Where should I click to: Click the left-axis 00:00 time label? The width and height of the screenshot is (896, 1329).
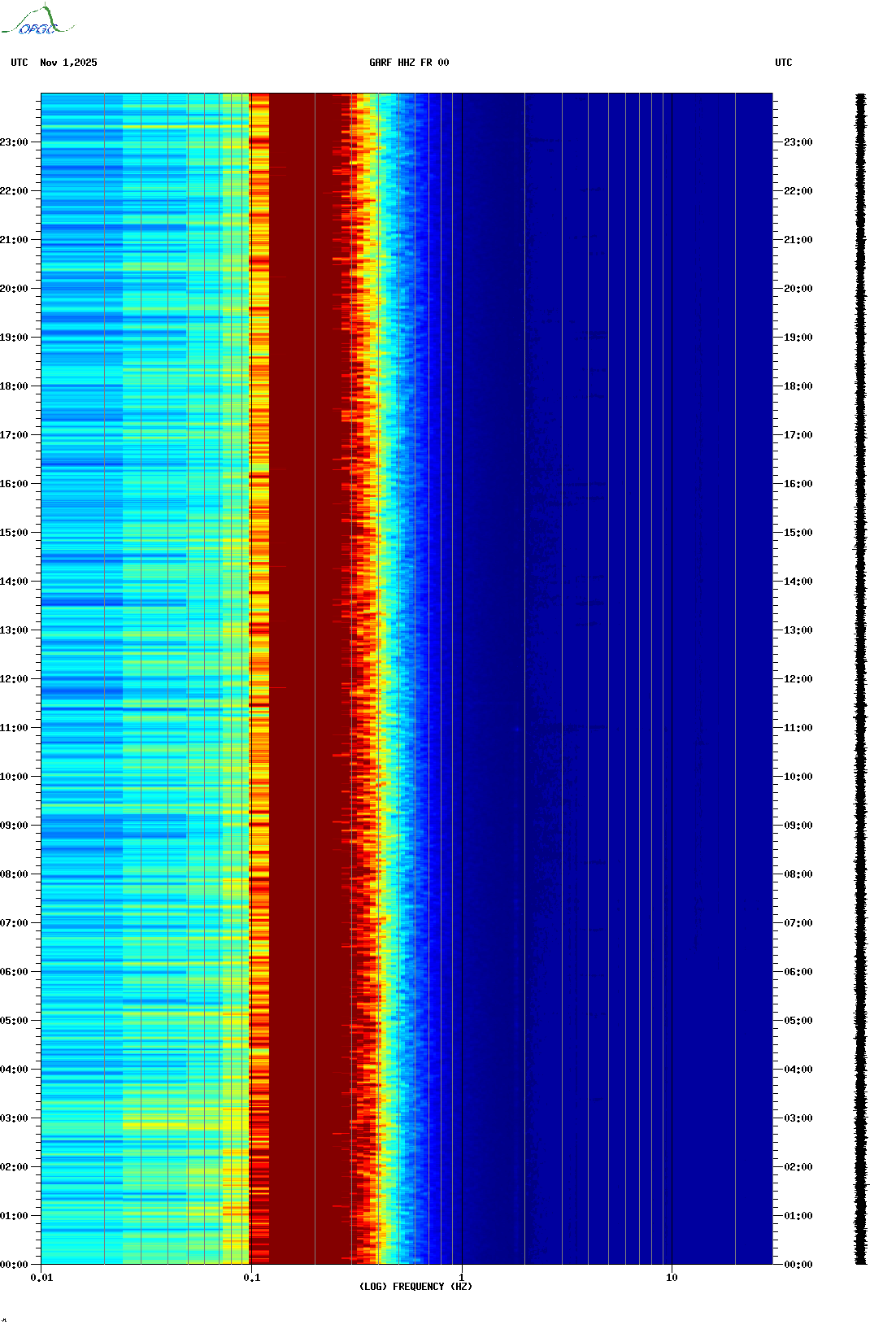coord(14,1265)
